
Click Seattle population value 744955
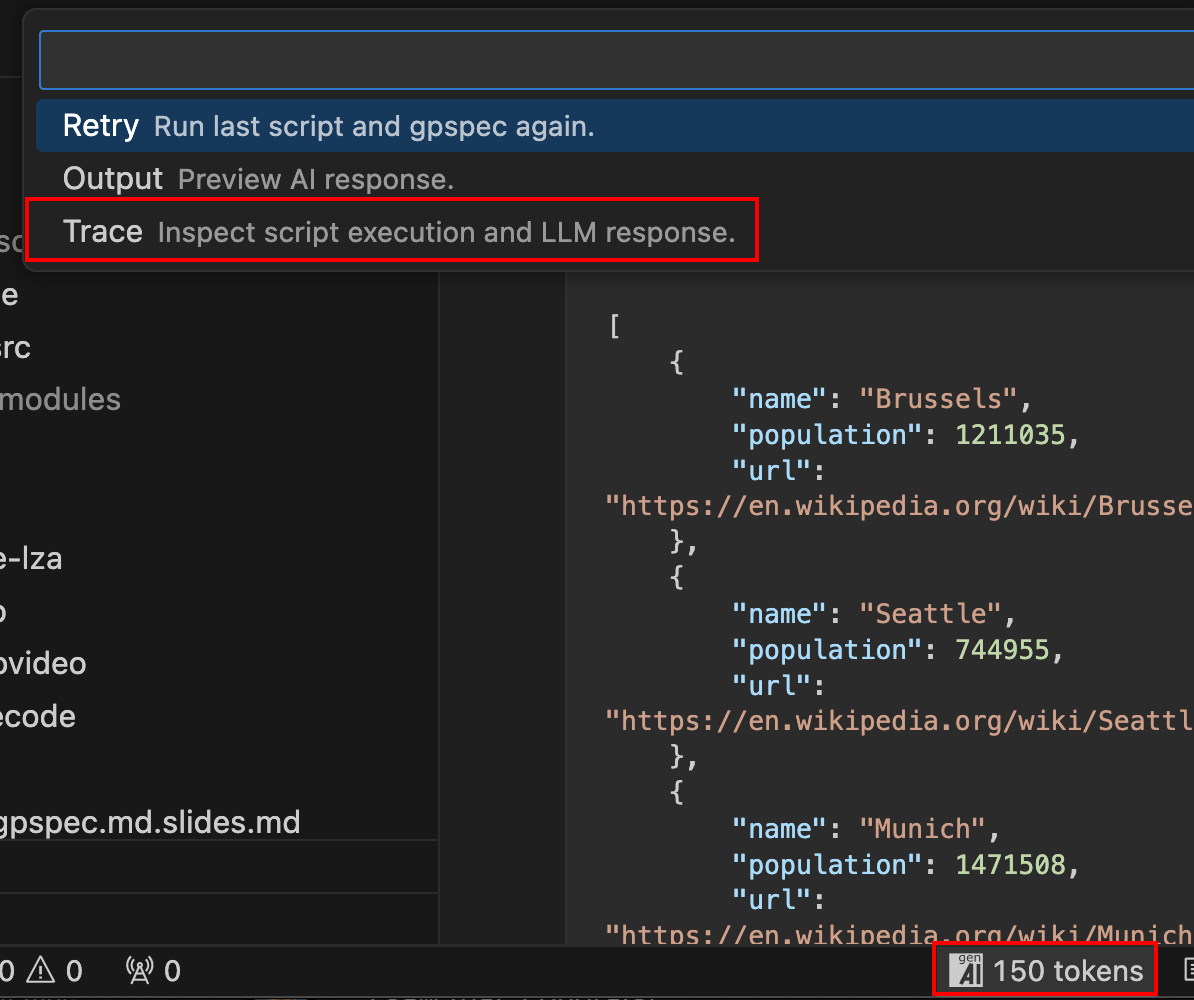coord(1002,650)
